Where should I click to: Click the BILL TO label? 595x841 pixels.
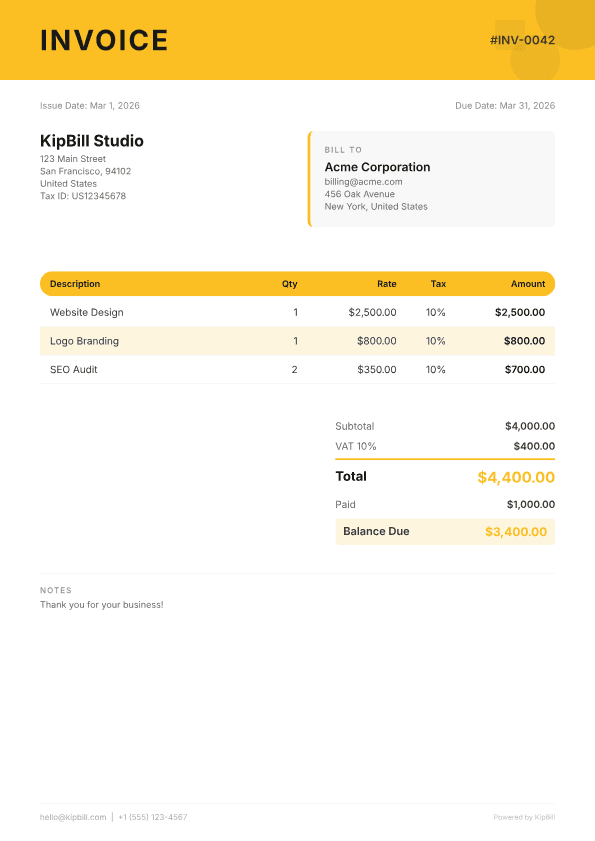pos(343,150)
